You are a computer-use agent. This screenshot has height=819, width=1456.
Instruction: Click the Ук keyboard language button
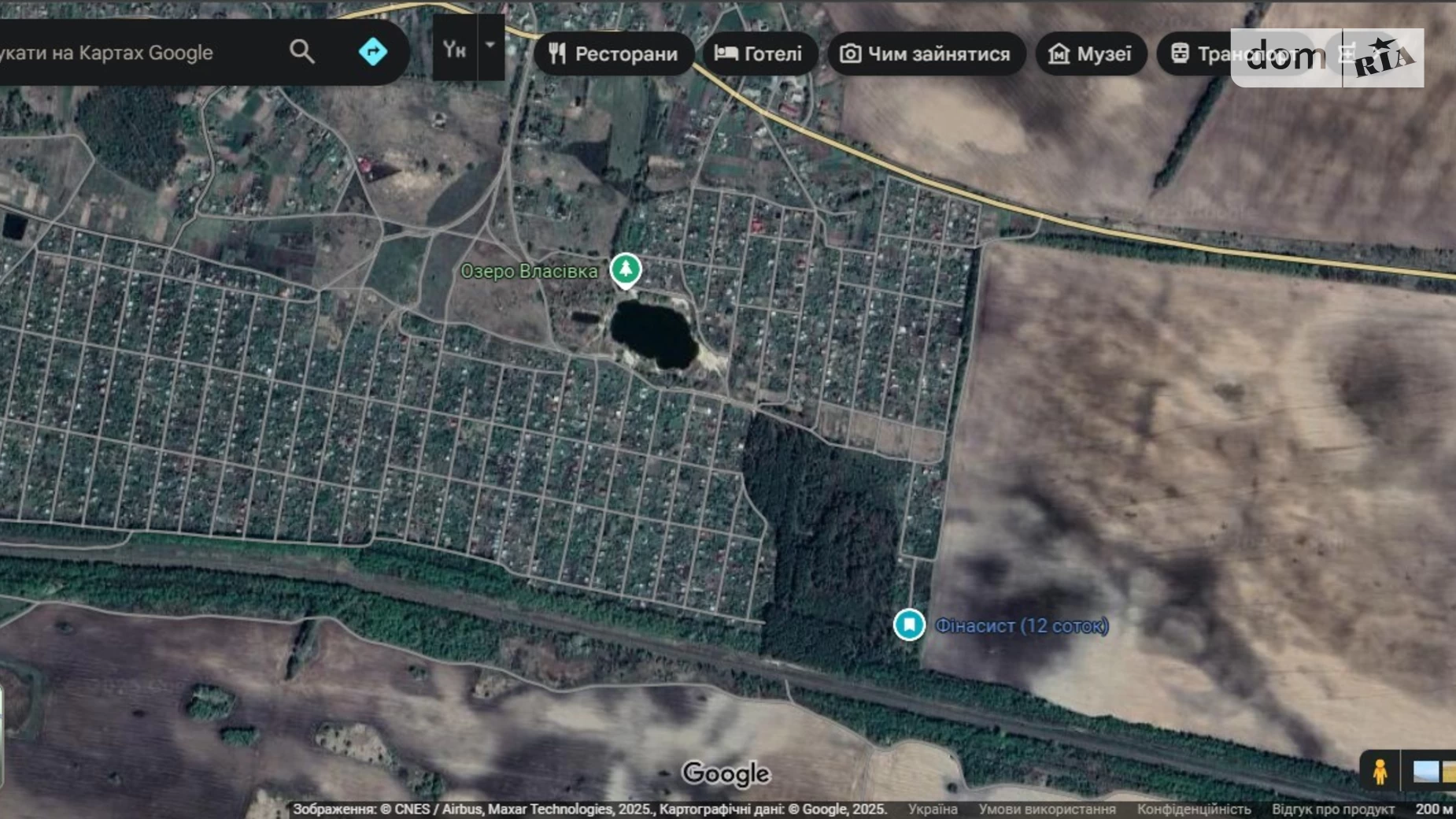coord(454,49)
